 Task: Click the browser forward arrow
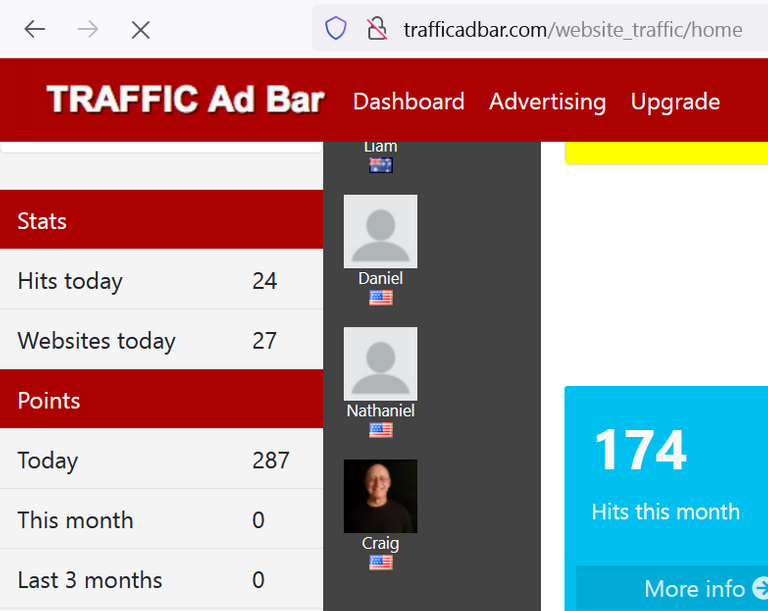(88, 30)
